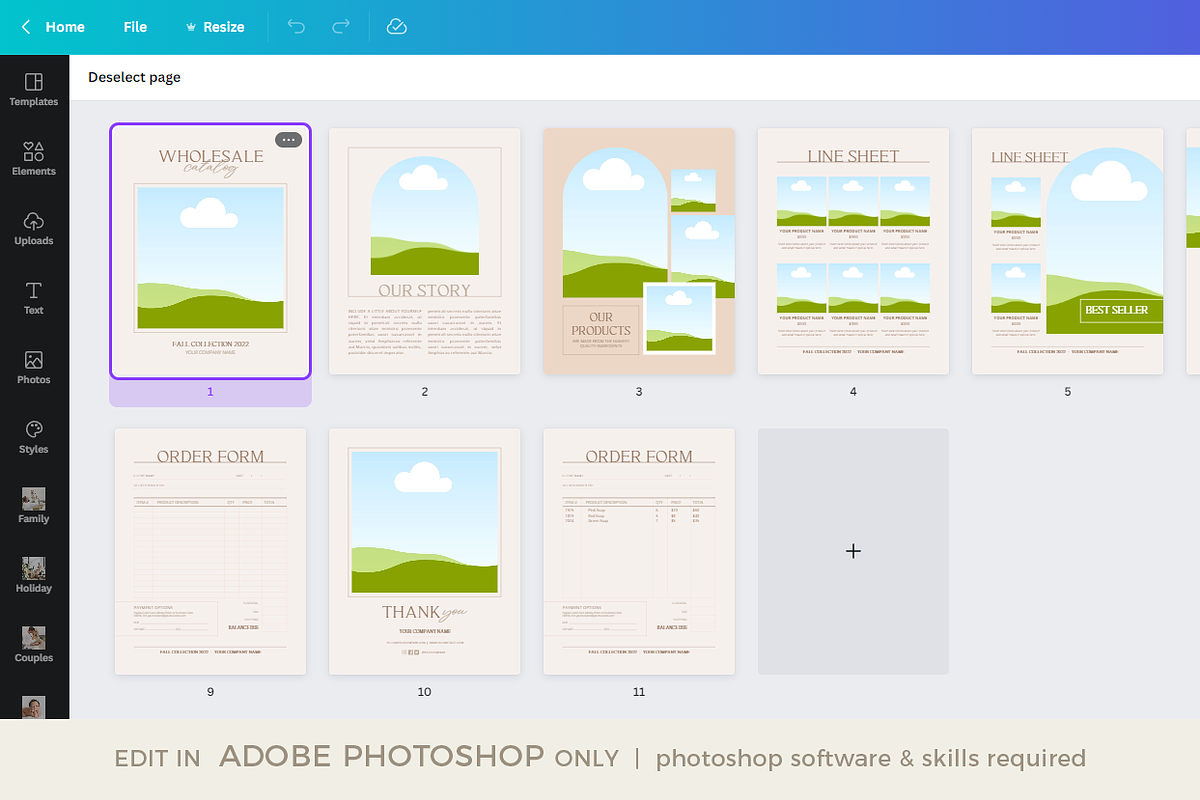Viewport: 1200px width, 800px height.
Task: Select page 10 Thank You thumbnail
Action: point(425,552)
